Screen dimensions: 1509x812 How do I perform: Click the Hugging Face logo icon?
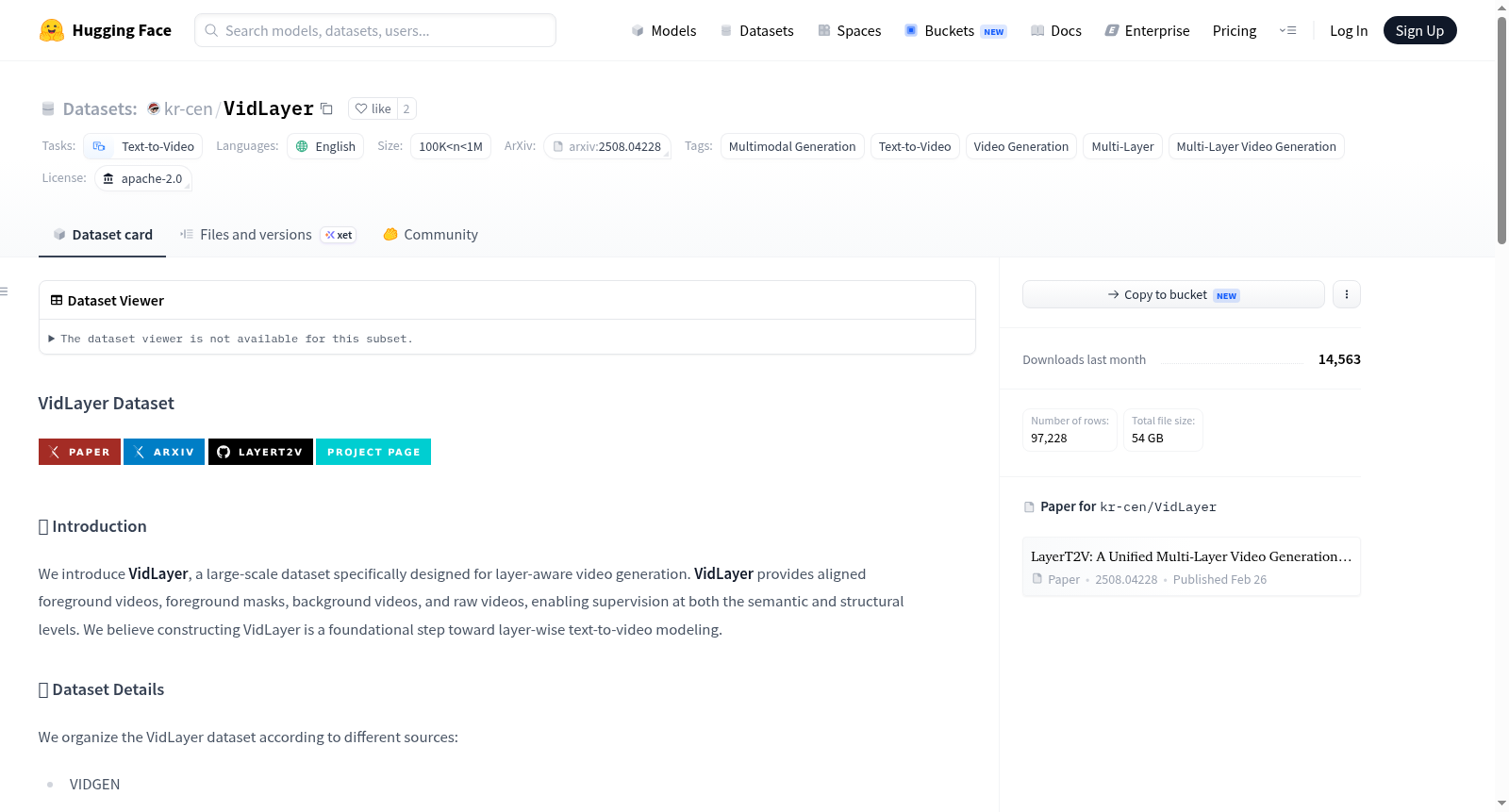[x=52, y=30]
